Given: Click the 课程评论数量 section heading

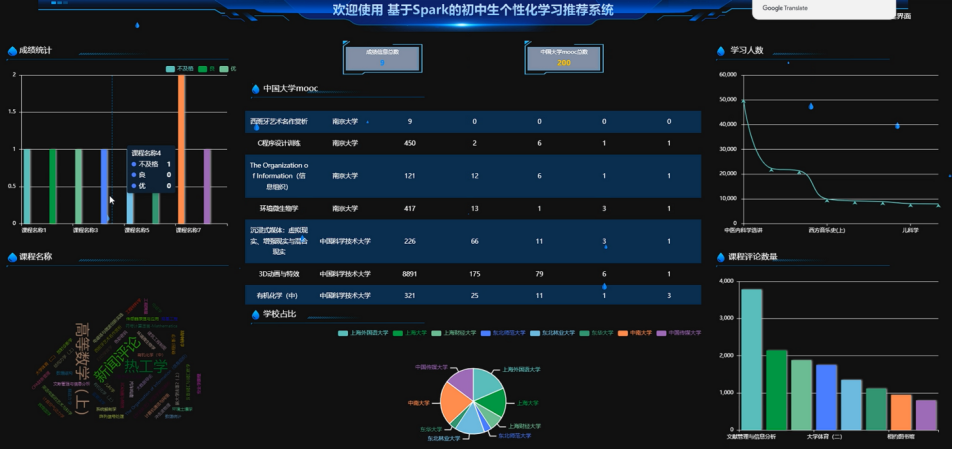Looking at the screenshot, I should 753,257.
